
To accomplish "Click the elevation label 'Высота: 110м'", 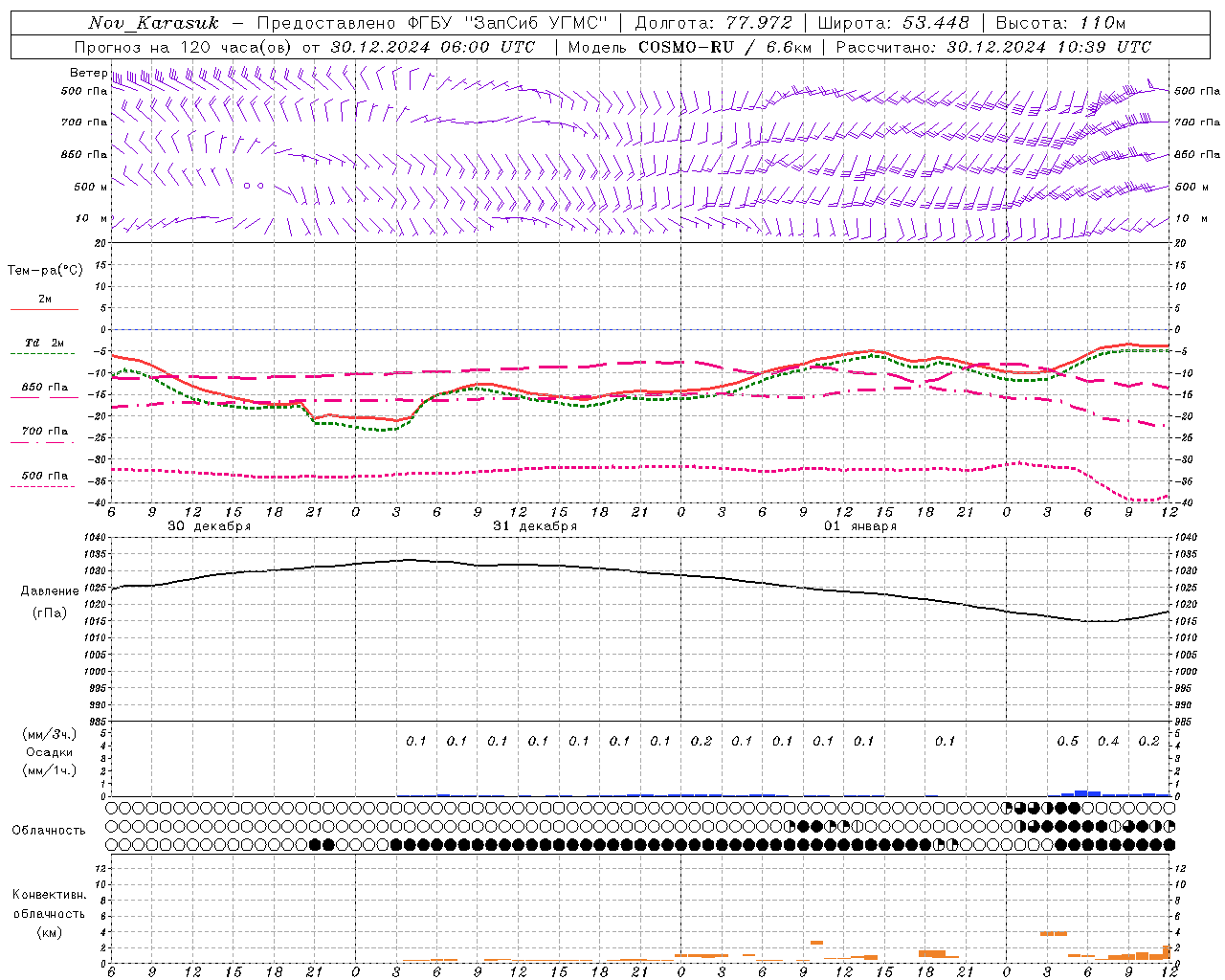I will coord(1060,23).
